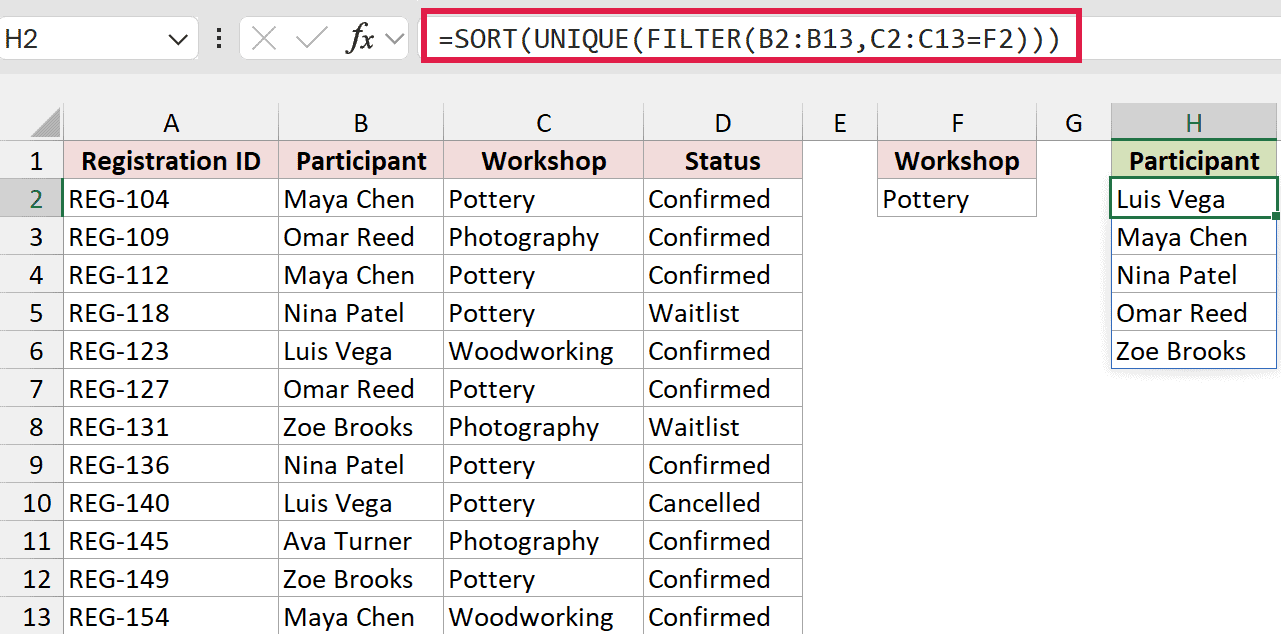Select row 7 header
Image resolution: width=1281 pixels, height=634 pixels.
(x=32, y=389)
